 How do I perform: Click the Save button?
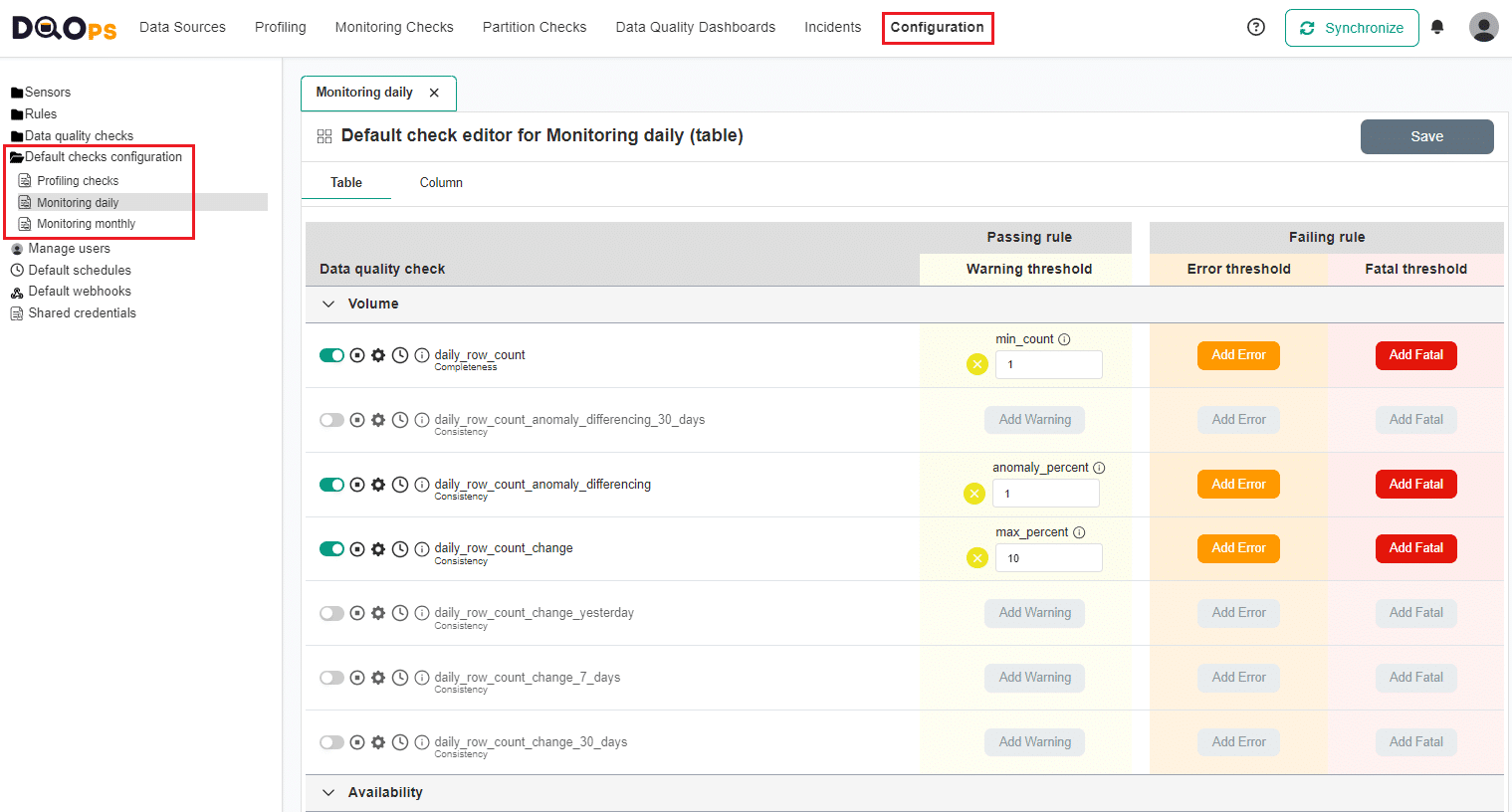[x=1426, y=136]
